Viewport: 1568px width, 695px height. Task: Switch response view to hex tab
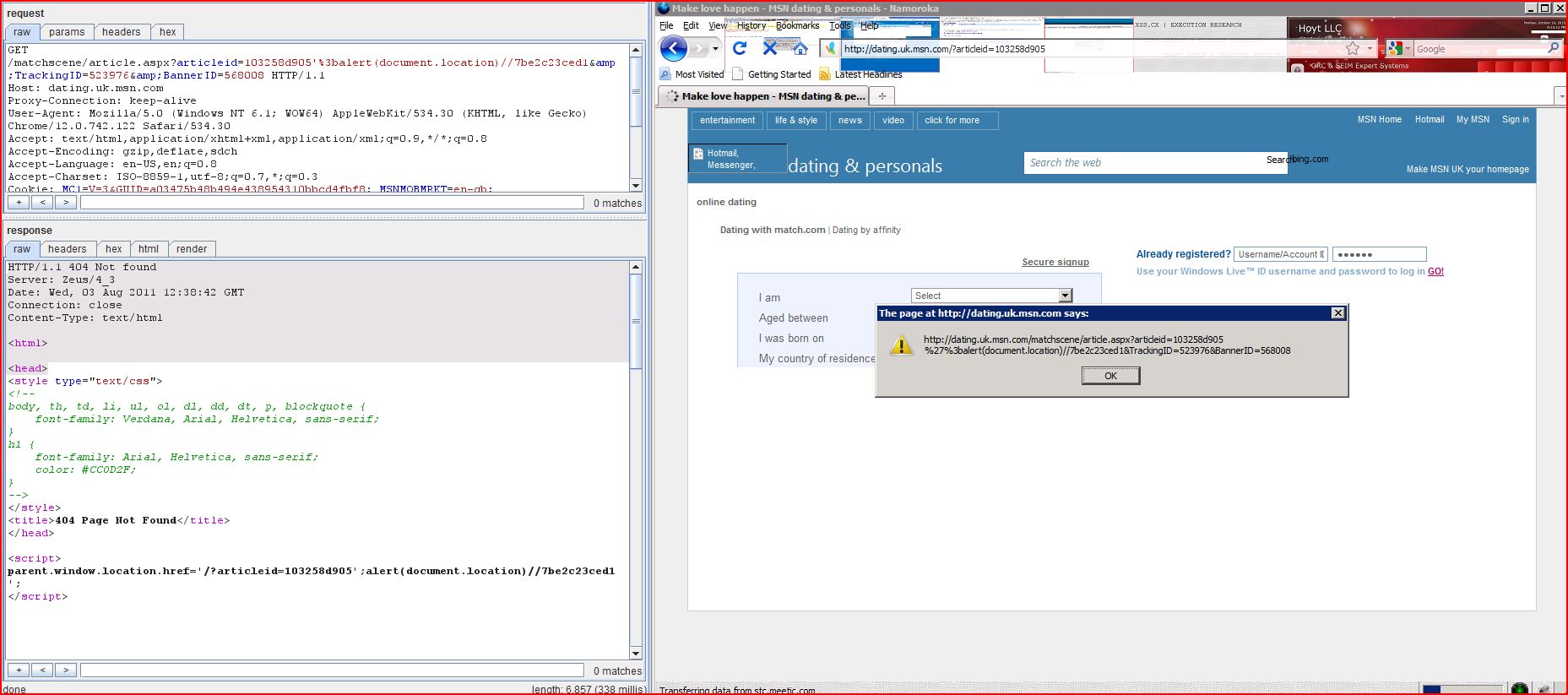point(114,249)
